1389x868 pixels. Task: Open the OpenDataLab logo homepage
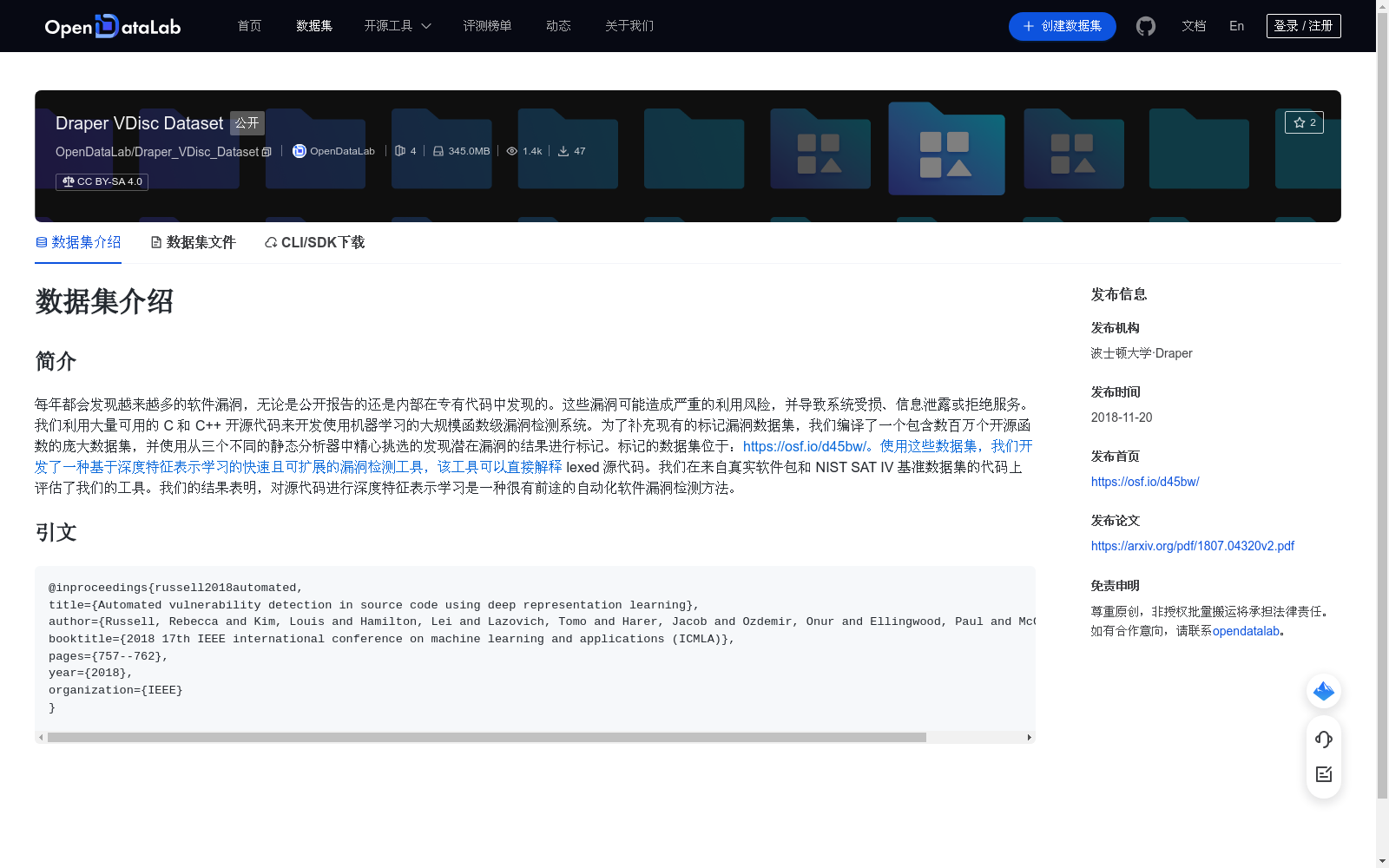[x=113, y=26]
